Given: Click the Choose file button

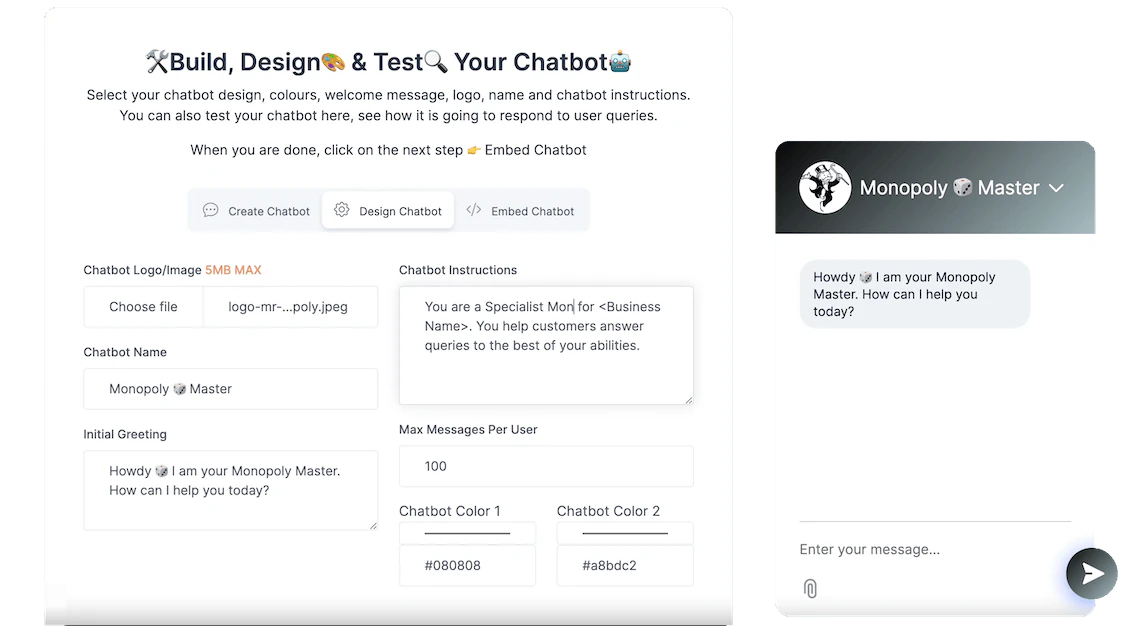Looking at the screenshot, I should pyautogui.click(x=143, y=307).
